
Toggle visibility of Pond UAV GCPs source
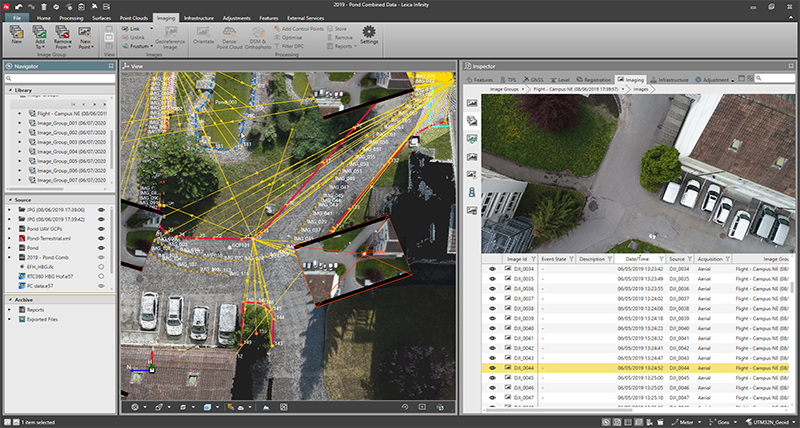(102, 231)
